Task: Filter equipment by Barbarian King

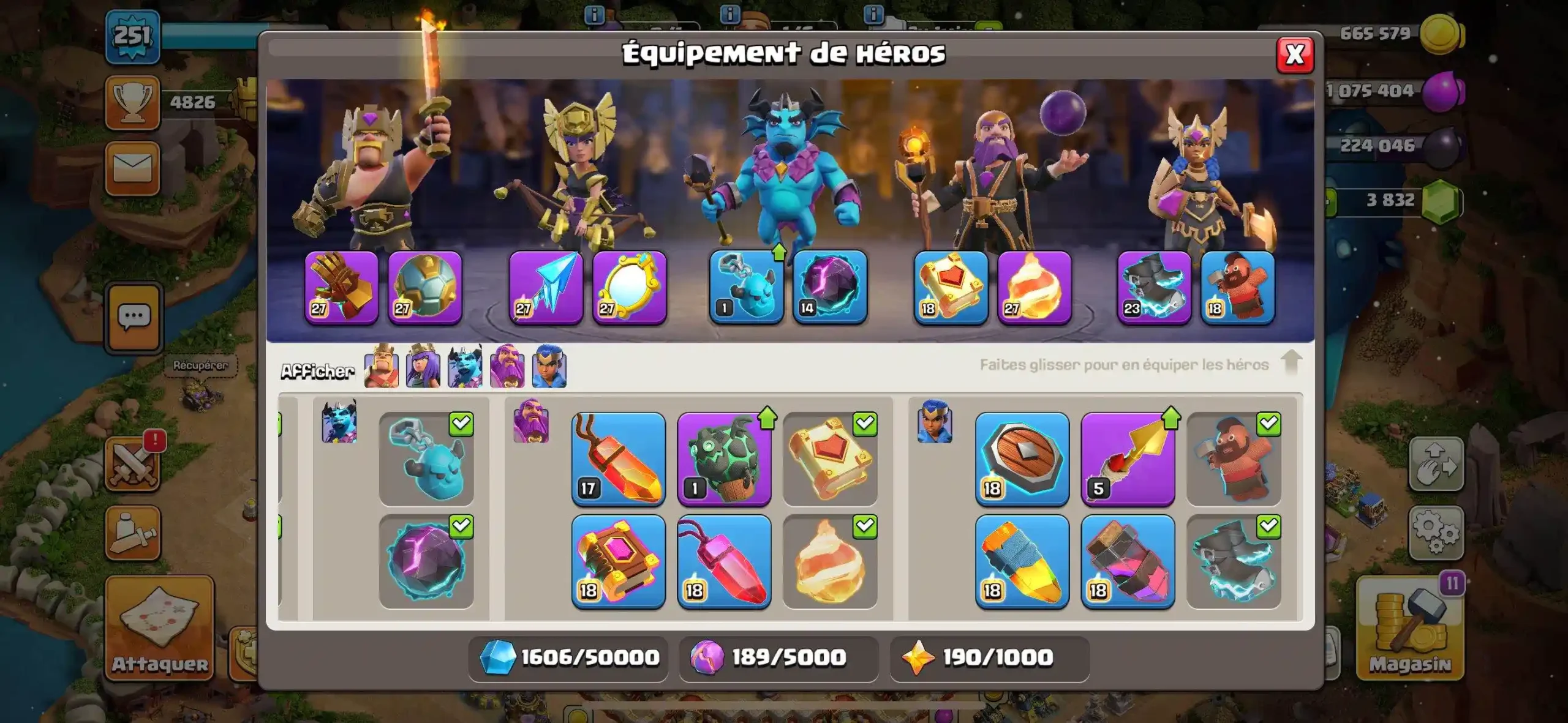Action: [381, 367]
